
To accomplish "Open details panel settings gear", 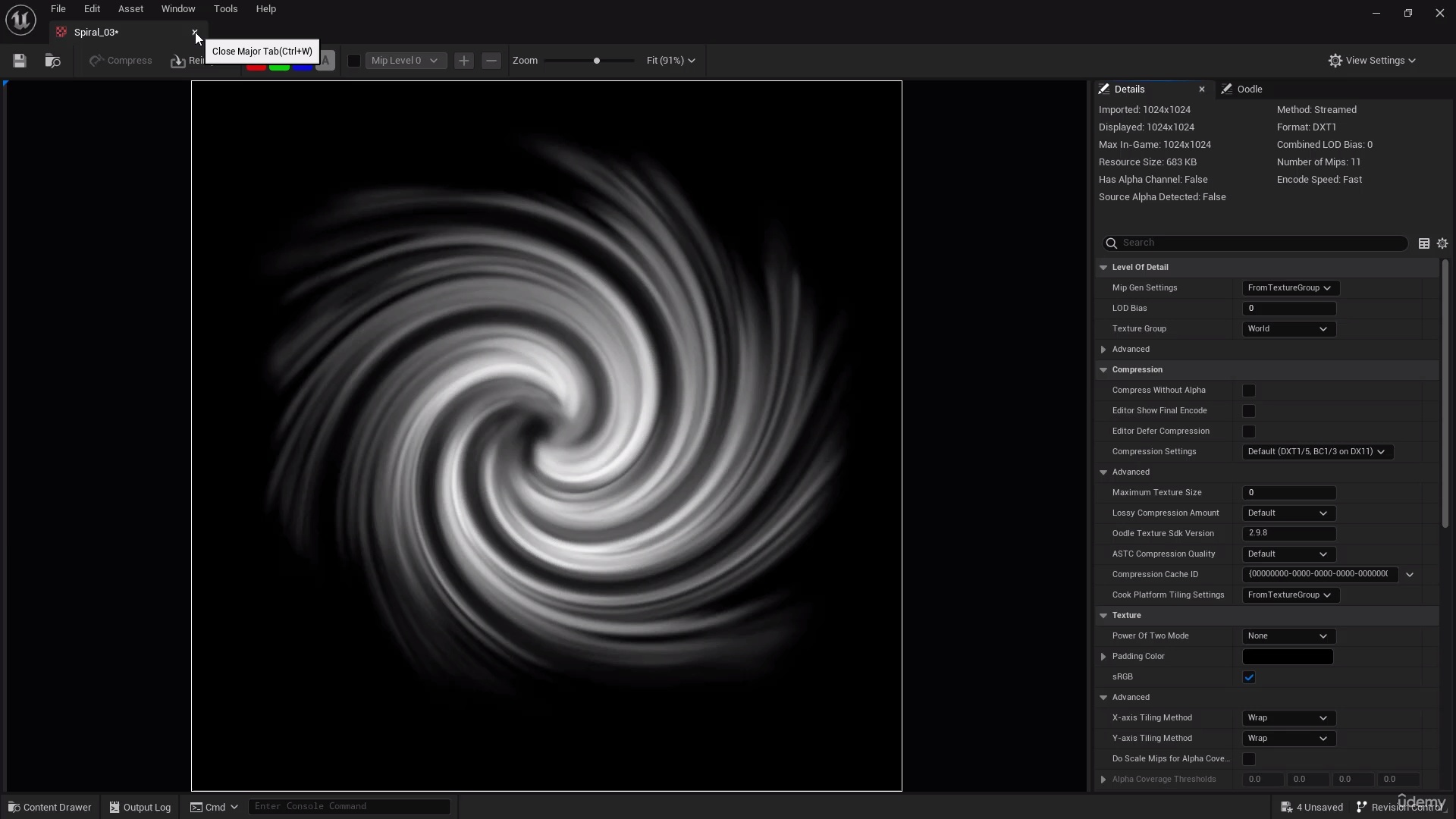I will tap(1442, 243).
